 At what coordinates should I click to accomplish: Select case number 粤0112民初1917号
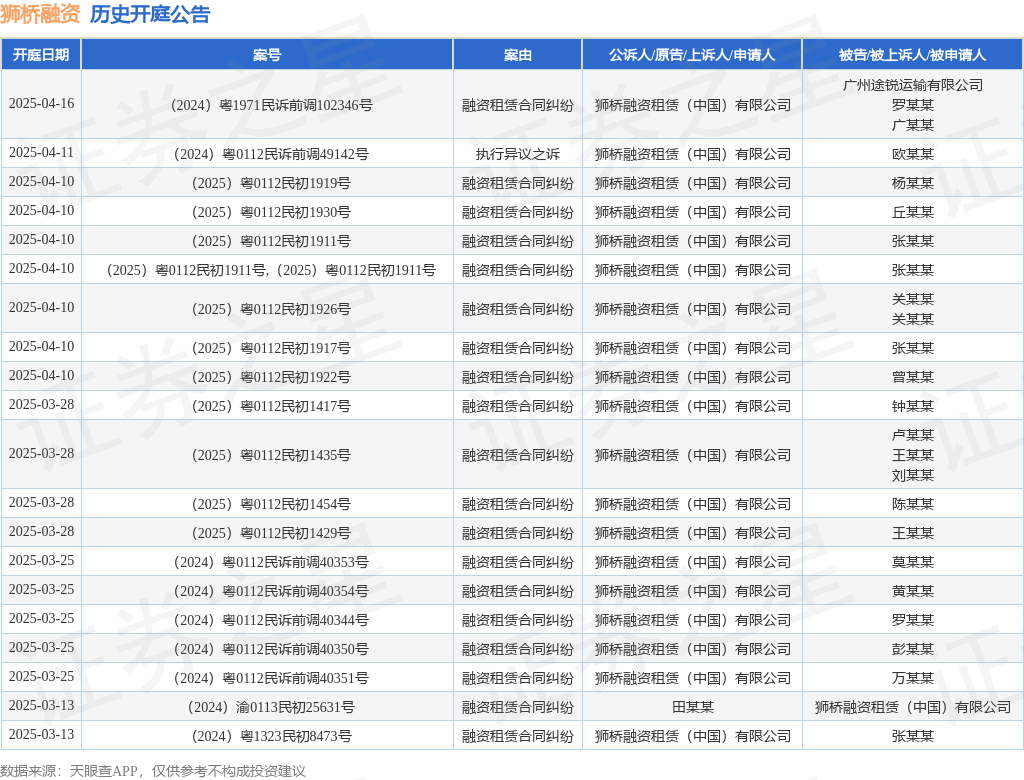(271, 348)
